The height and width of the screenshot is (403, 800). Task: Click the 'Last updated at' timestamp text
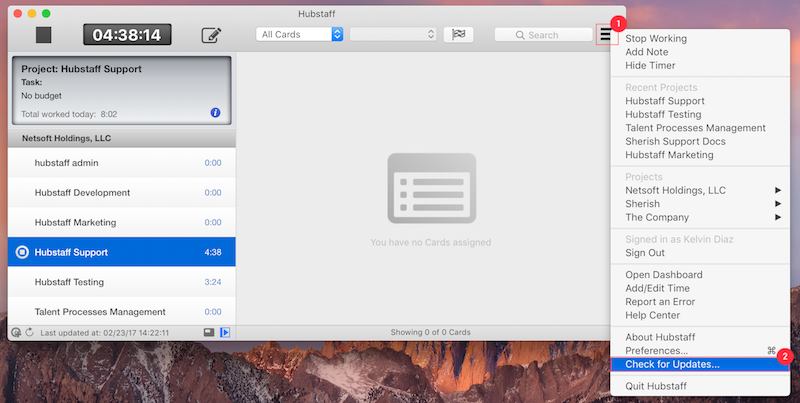(x=105, y=333)
